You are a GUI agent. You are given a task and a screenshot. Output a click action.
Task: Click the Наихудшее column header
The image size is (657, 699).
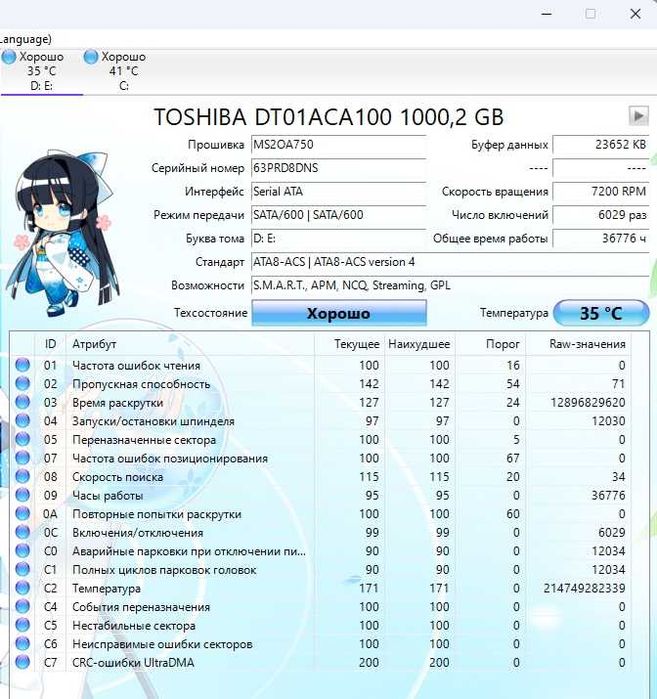click(x=419, y=344)
